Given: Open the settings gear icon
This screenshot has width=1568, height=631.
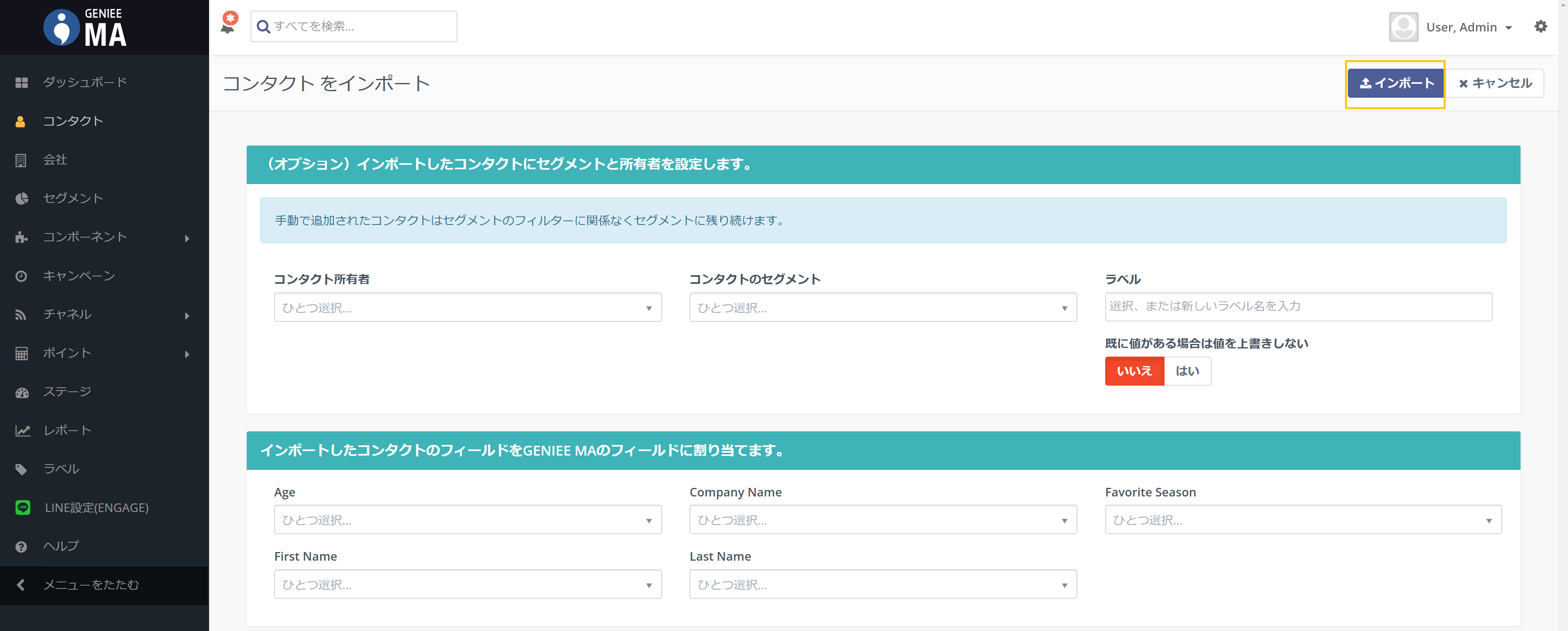Looking at the screenshot, I should (1540, 27).
